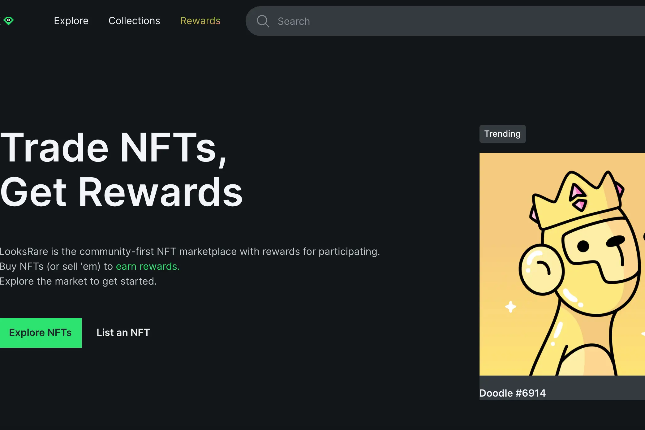Screen dimensions: 645x430
Task: Open the Doodle #6914 artwork thumbnail
Action: pyautogui.click(x=562, y=264)
